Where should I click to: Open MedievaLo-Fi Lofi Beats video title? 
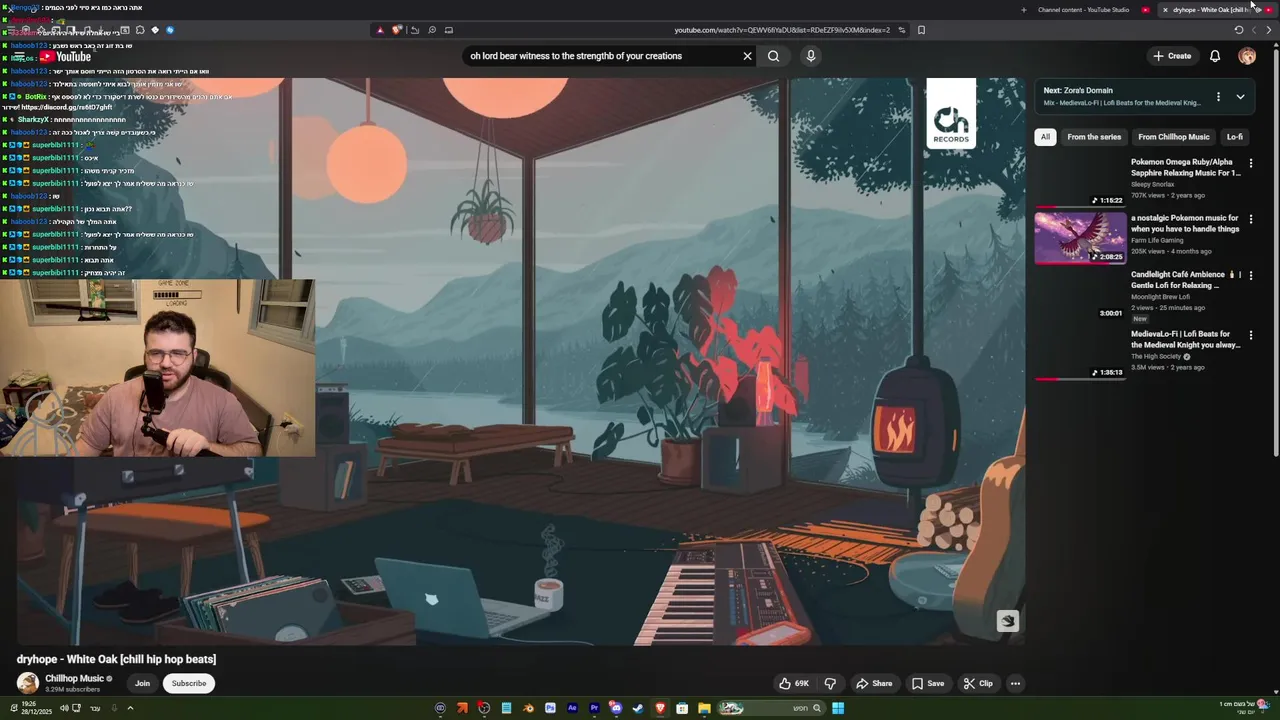1185,339
